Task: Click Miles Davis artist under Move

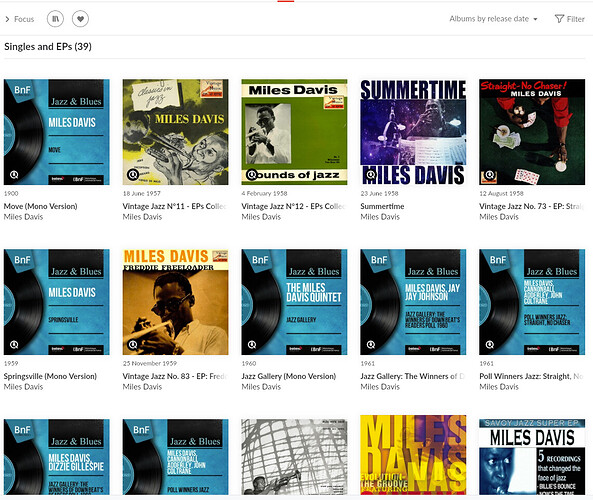Action: pyautogui.click(x=23, y=217)
